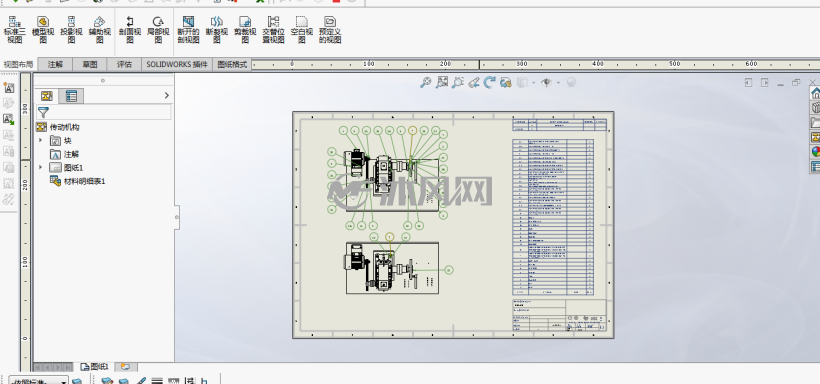Expand the manager panel tabs chevron
The height and width of the screenshot is (384, 820).
coord(167,95)
